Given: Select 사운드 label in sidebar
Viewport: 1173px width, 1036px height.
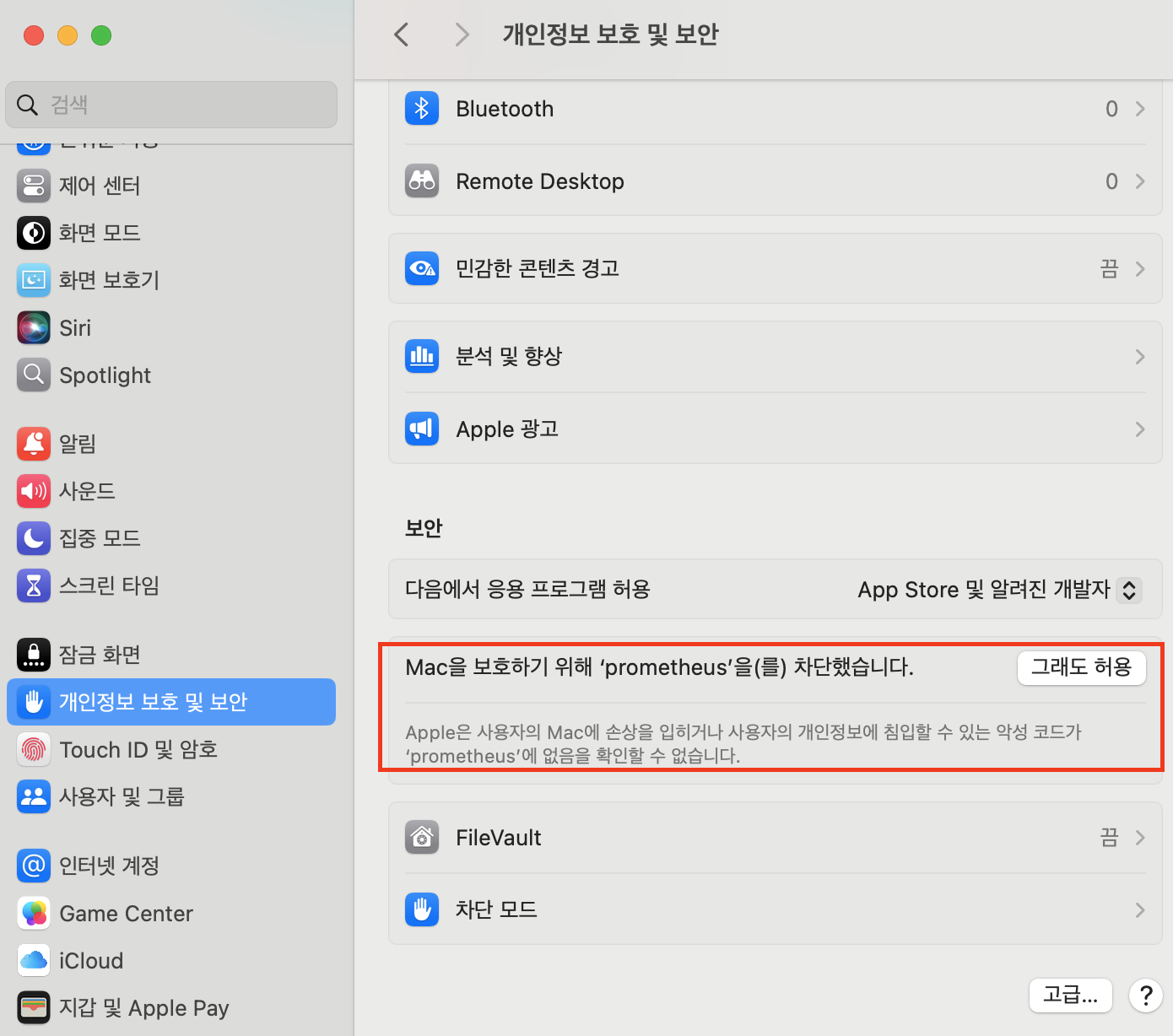Looking at the screenshot, I should [87, 491].
